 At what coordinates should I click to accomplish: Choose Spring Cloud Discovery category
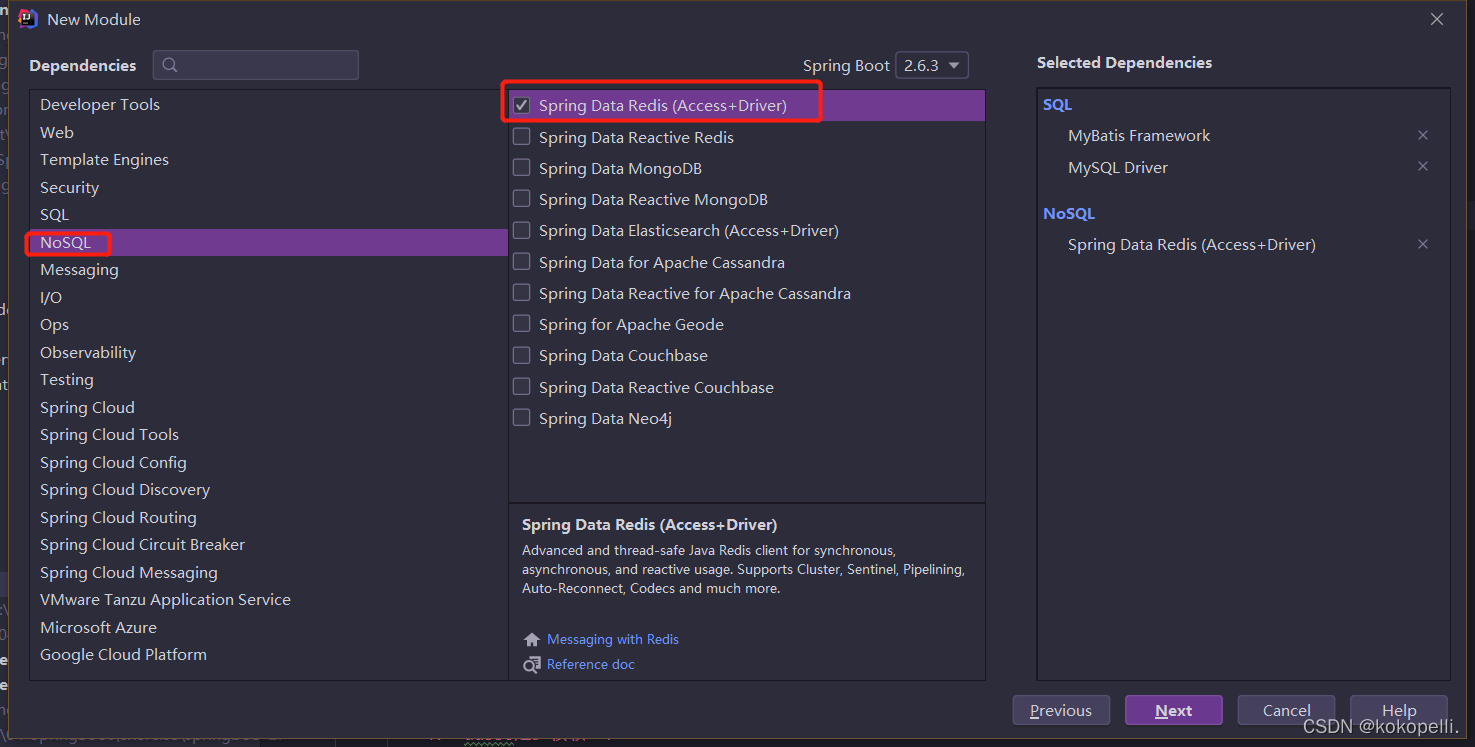click(x=269, y=490)
